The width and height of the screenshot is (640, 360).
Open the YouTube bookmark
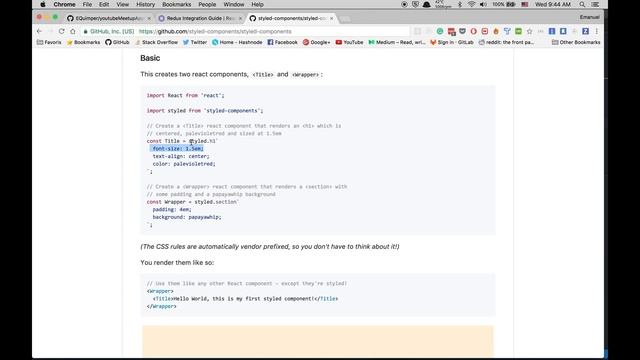[x=349, y=42]
